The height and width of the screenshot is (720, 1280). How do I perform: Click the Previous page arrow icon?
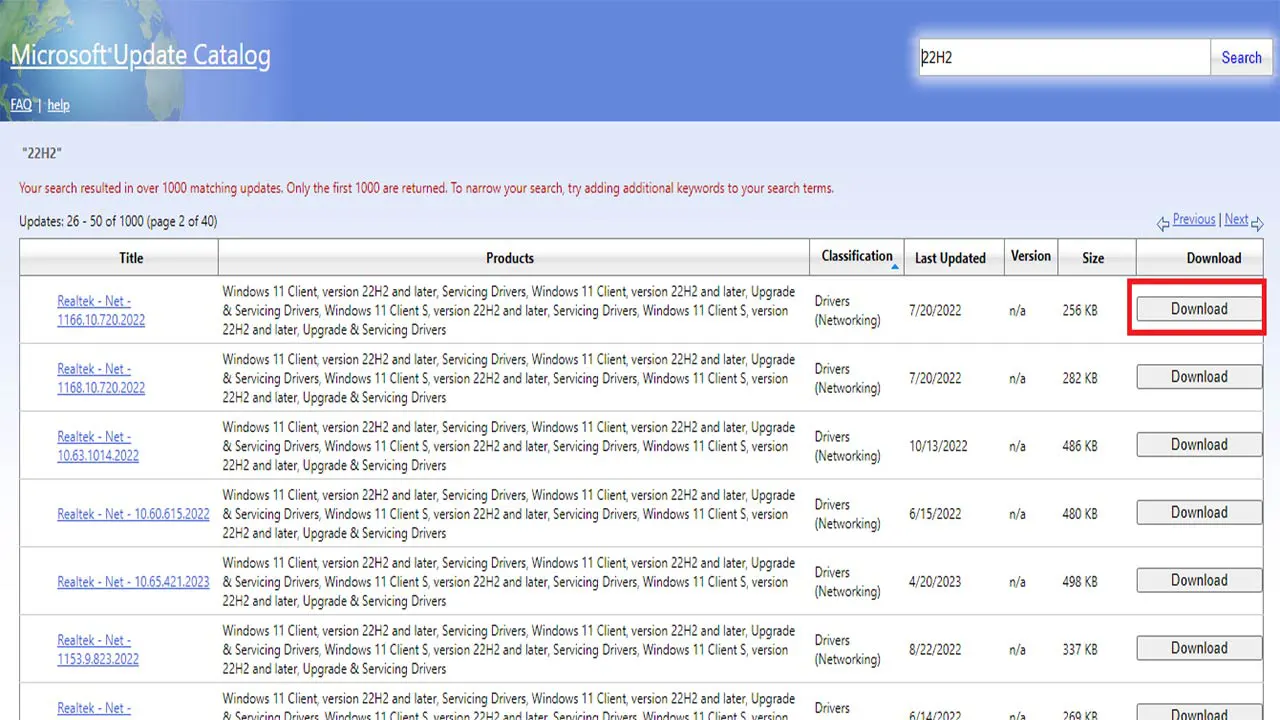click(1163, 224)
